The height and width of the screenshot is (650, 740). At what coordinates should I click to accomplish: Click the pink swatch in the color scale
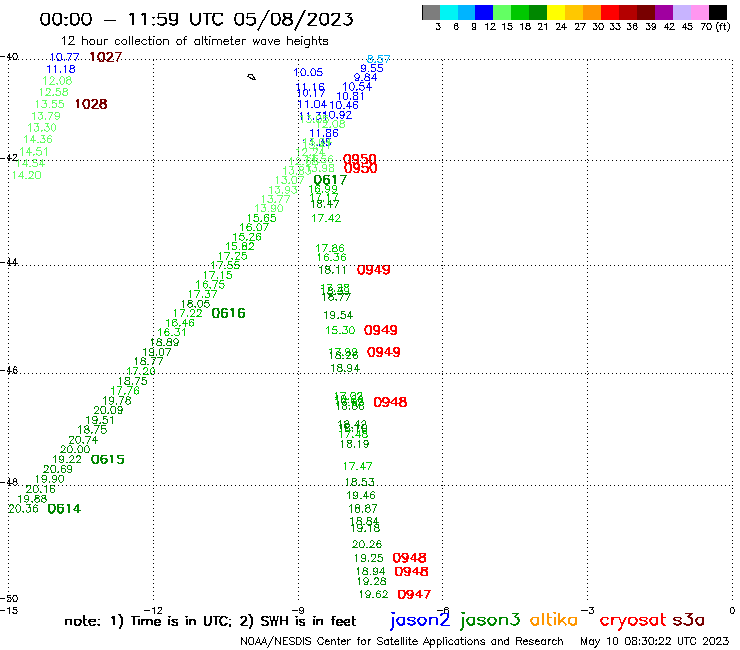(x=699, y=12)
